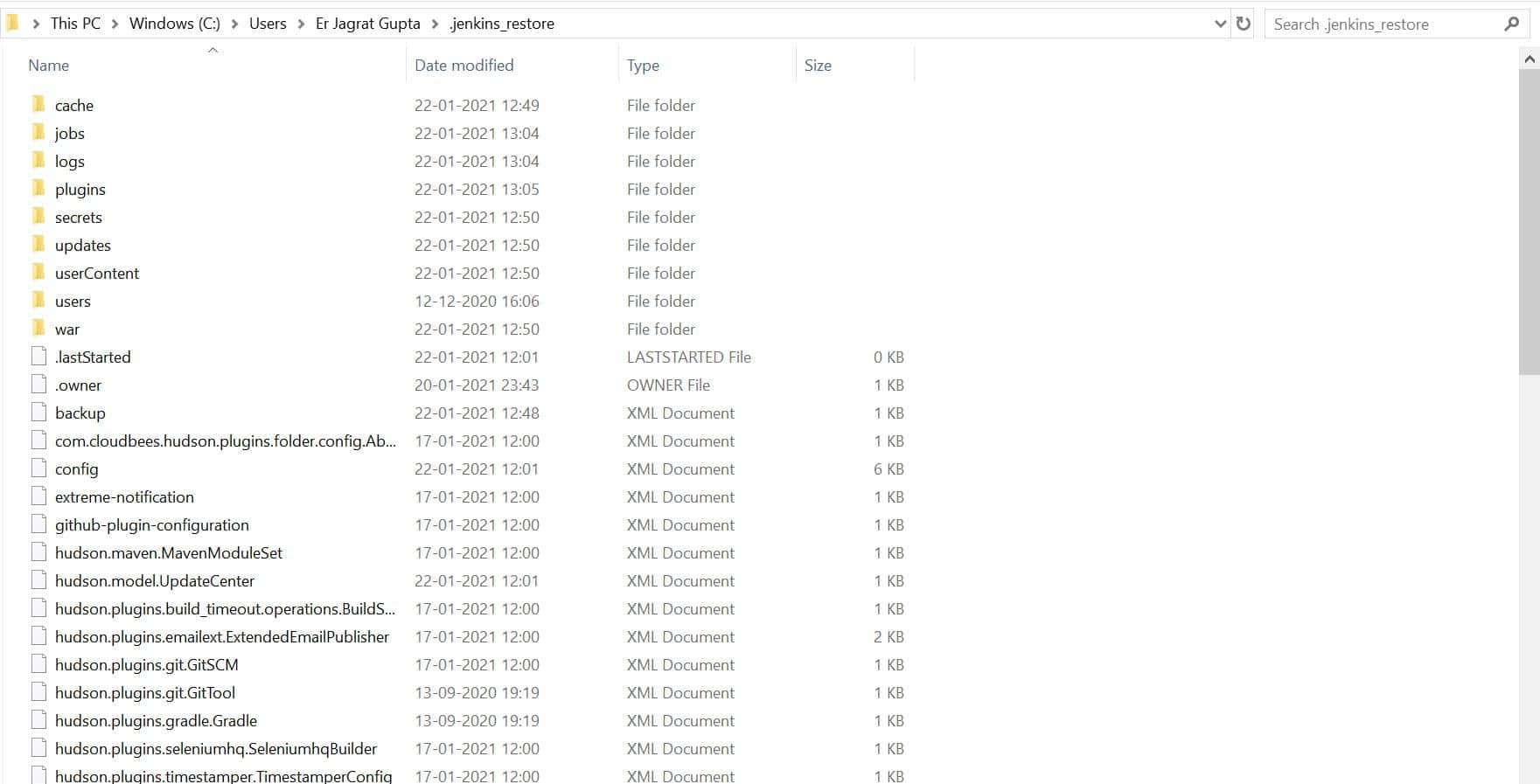Click the backup XML file icon

[x=38, y=413]
